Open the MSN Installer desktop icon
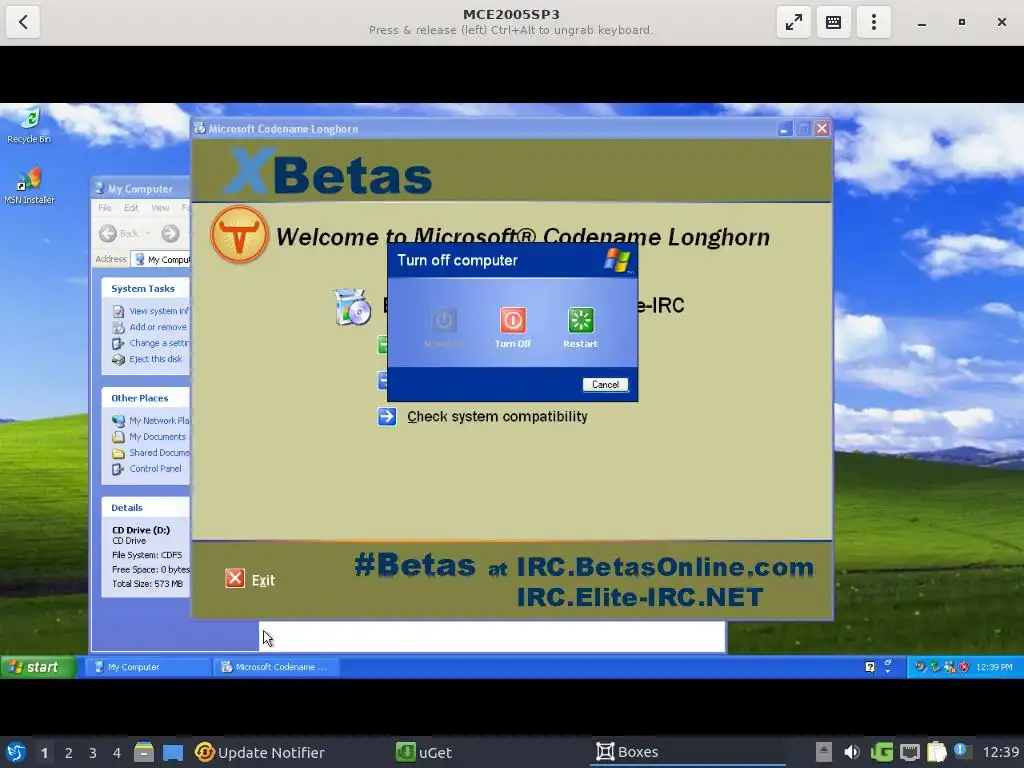Viewport: 1024px width, 768px height. [29, 185]
